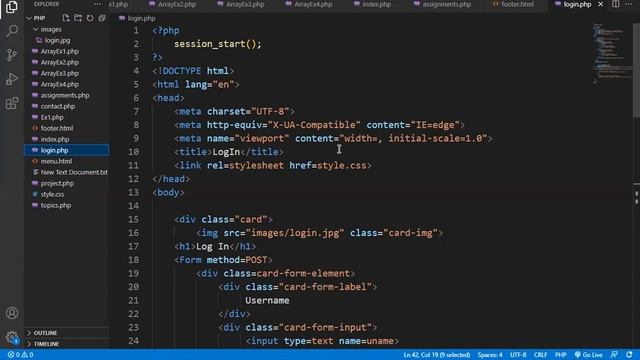
Task: Open the Source Control view
Action: (x=12, y=55)
